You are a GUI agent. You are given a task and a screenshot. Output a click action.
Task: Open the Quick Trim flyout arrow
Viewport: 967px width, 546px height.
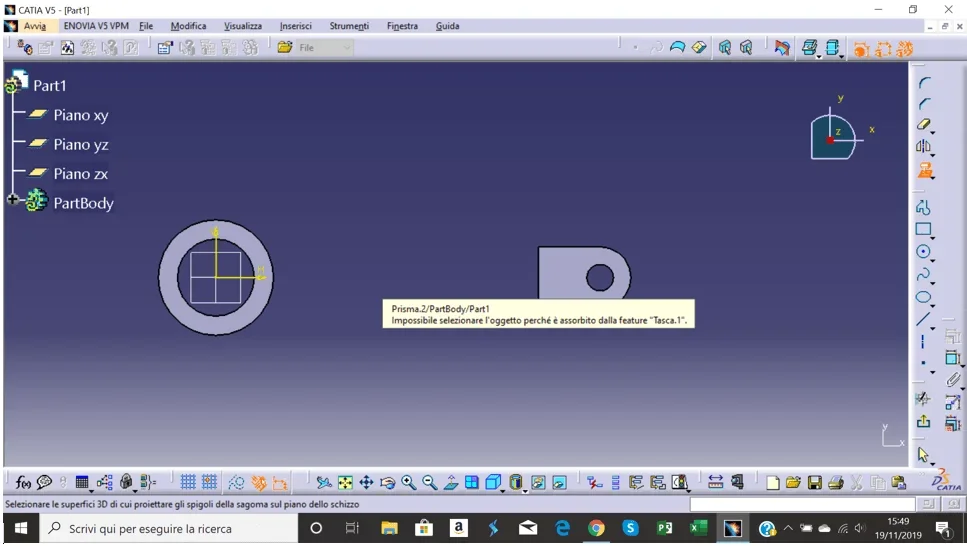point(932,133)
